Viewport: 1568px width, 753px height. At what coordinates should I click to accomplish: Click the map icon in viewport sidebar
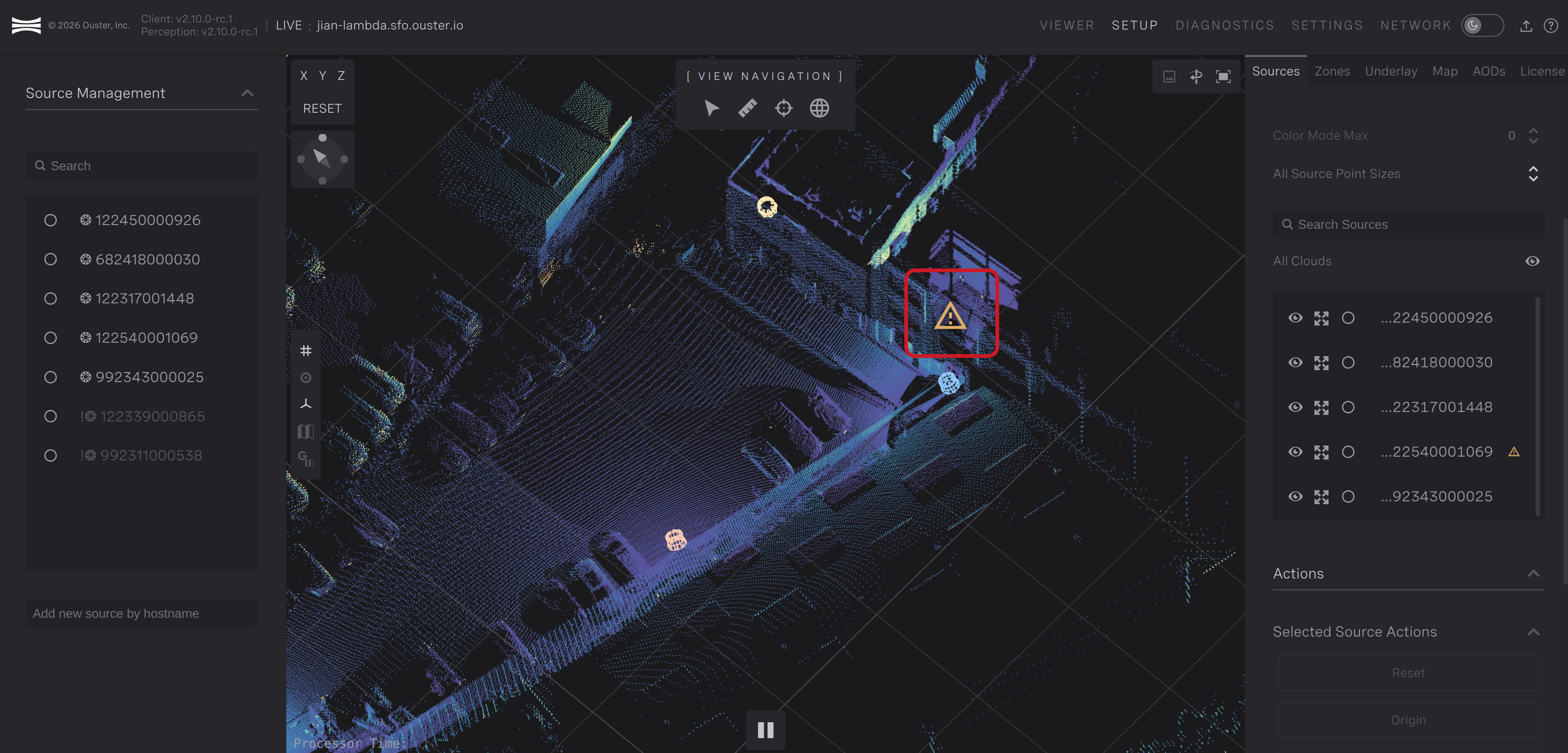coord(306,431)
